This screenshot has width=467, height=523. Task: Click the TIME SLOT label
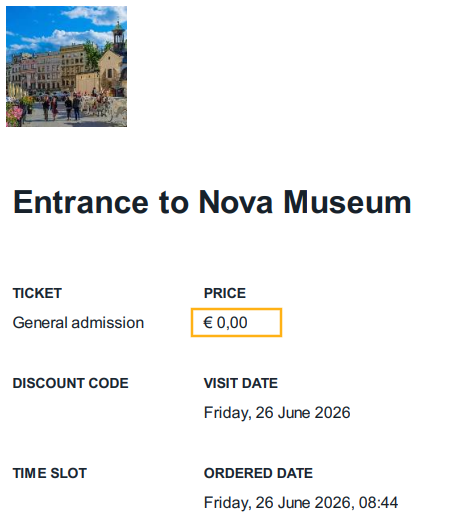pyautogui.click(x=50, y=473)
